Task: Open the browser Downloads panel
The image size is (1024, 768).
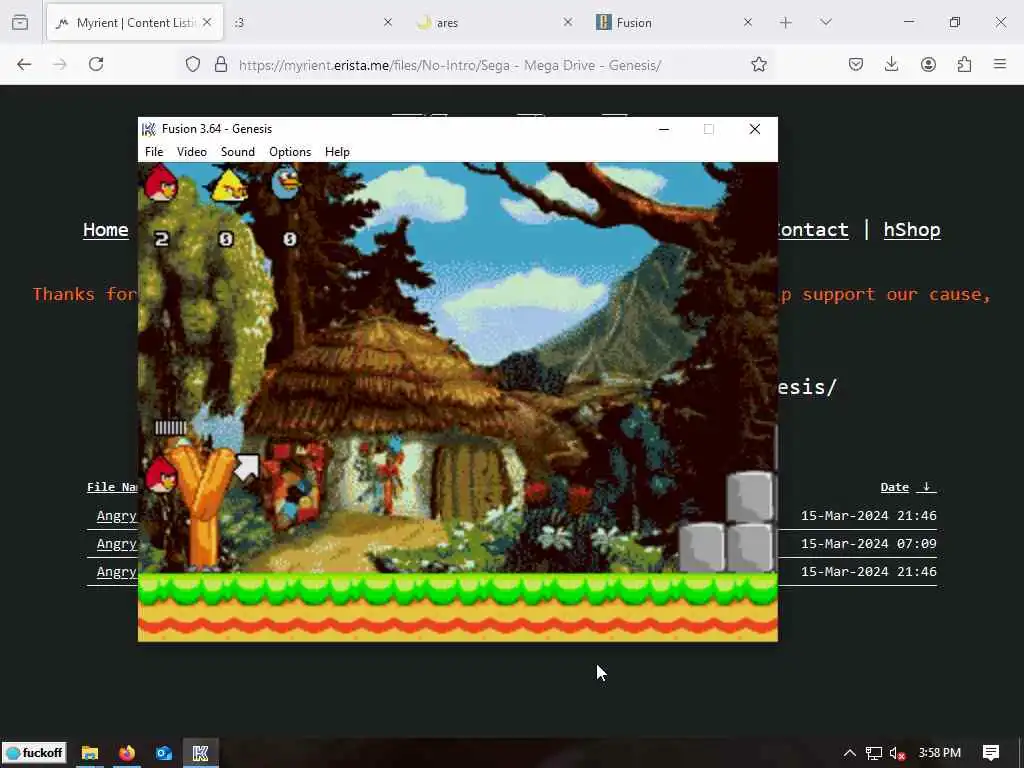Action: [891, 64]
